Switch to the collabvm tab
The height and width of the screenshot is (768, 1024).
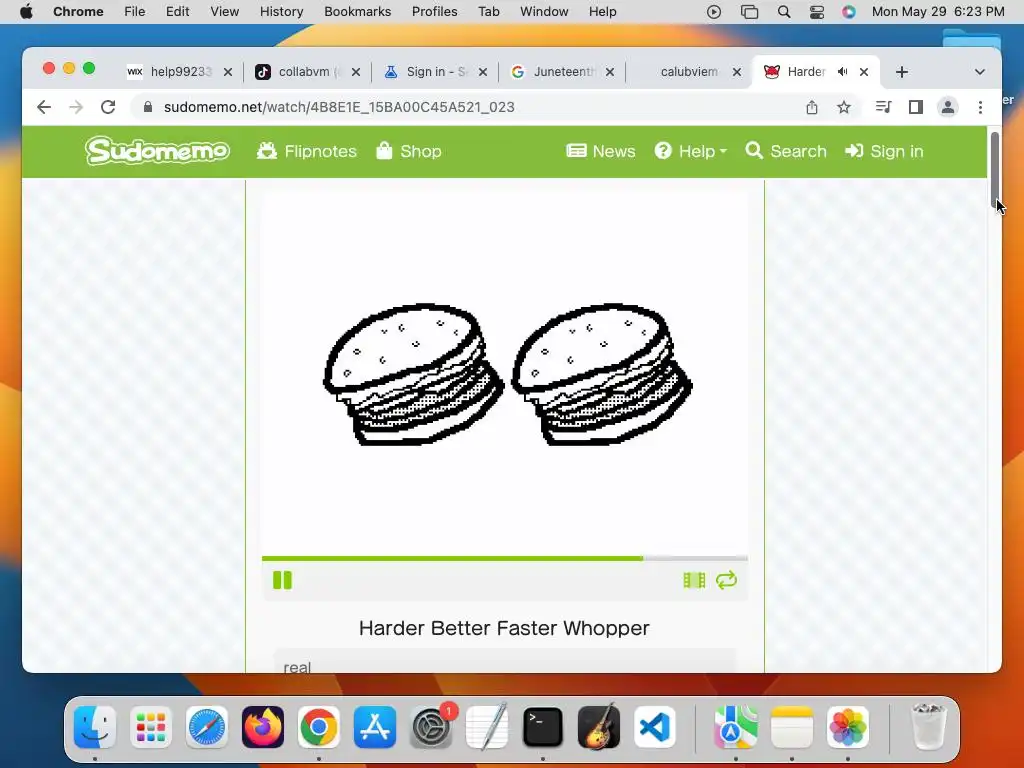(308, 72)
